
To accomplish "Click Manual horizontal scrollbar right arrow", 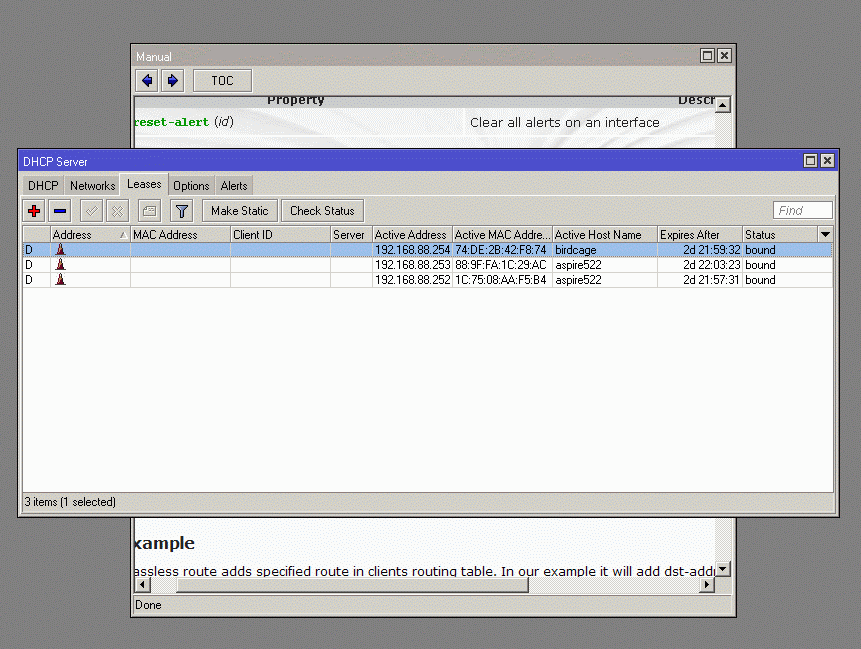I will (x=707, y=585).
